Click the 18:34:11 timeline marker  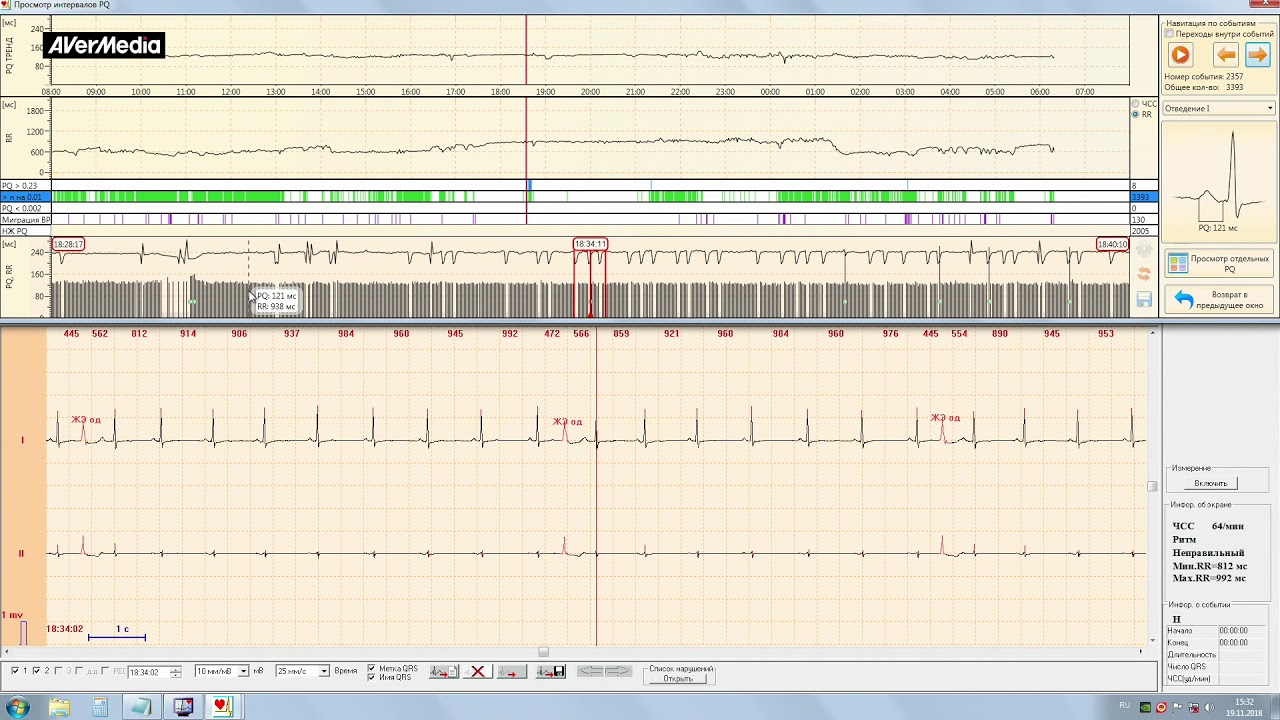point(590,244)
